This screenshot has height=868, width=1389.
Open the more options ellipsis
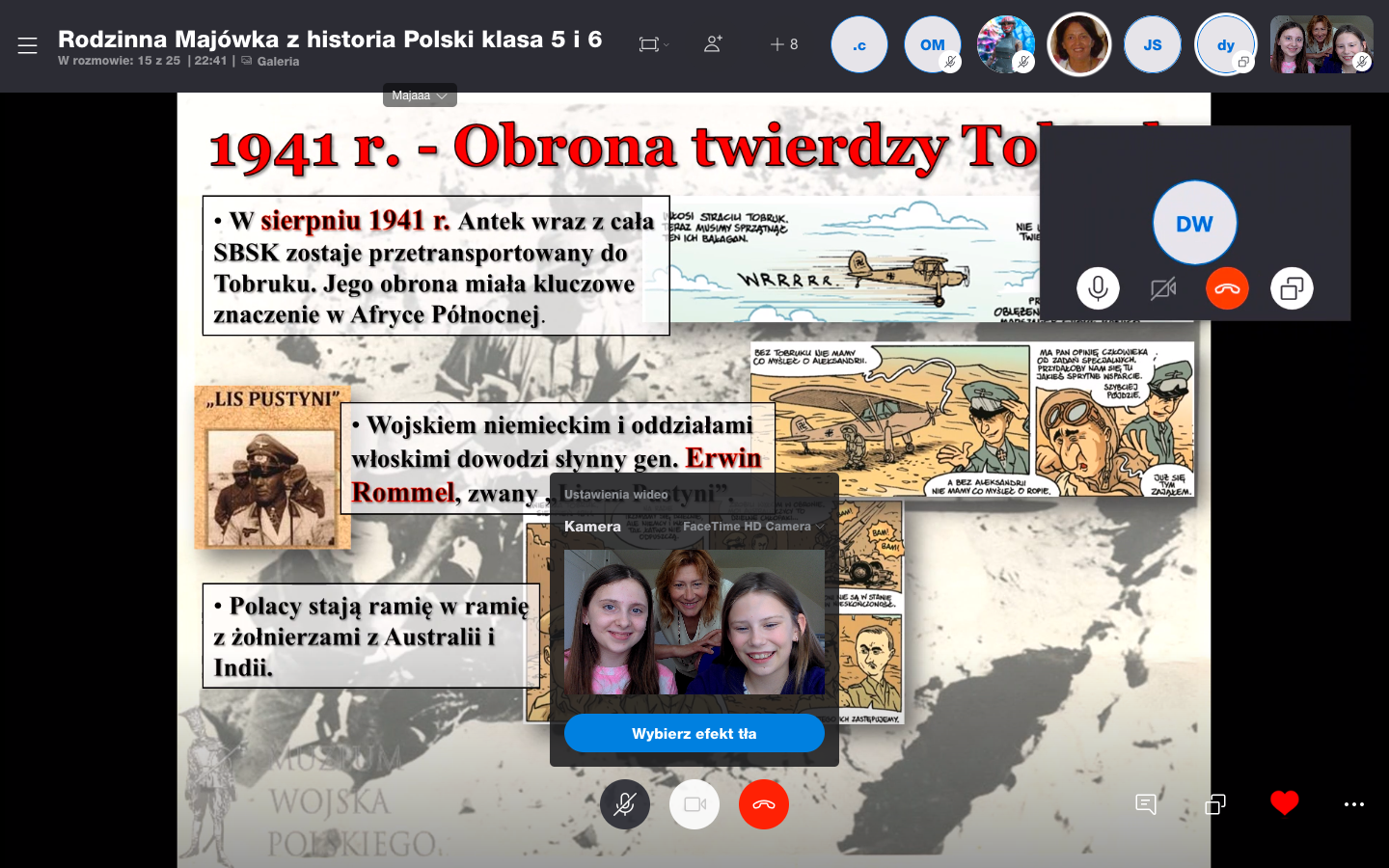pos(1354,804)
